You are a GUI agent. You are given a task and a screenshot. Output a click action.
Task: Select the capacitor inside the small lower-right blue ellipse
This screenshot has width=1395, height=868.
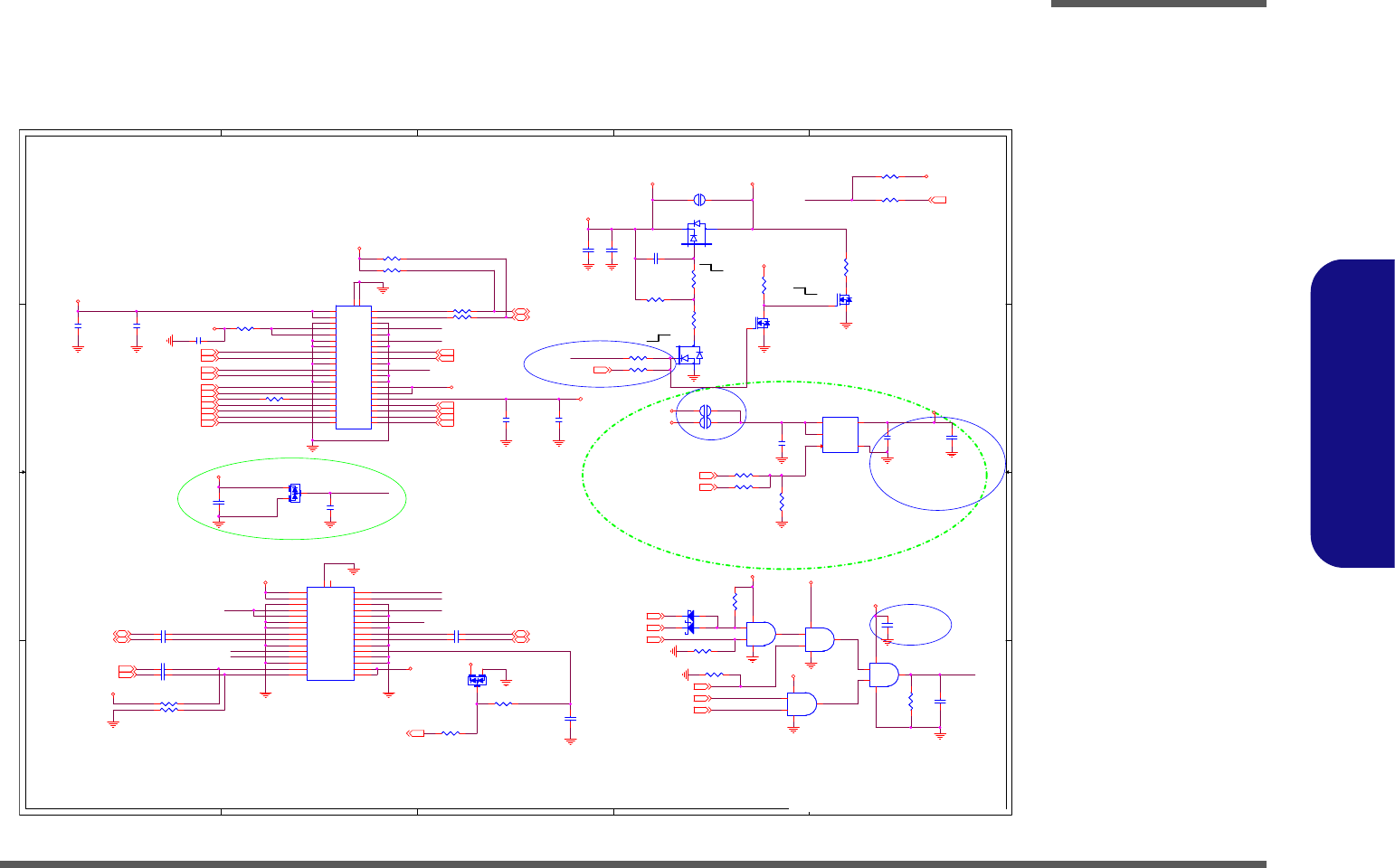click(x=887, y=626)
